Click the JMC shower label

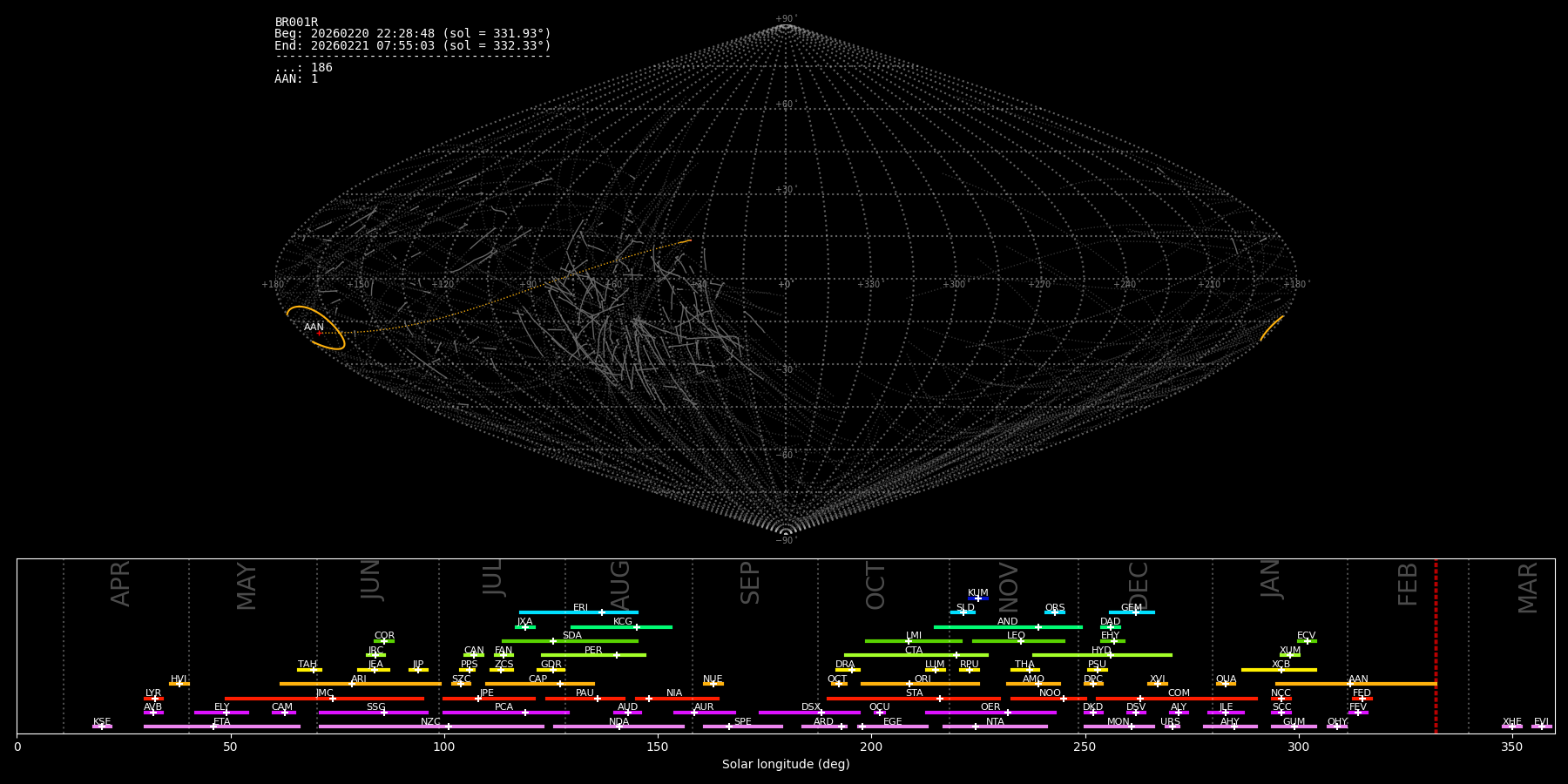324,693
